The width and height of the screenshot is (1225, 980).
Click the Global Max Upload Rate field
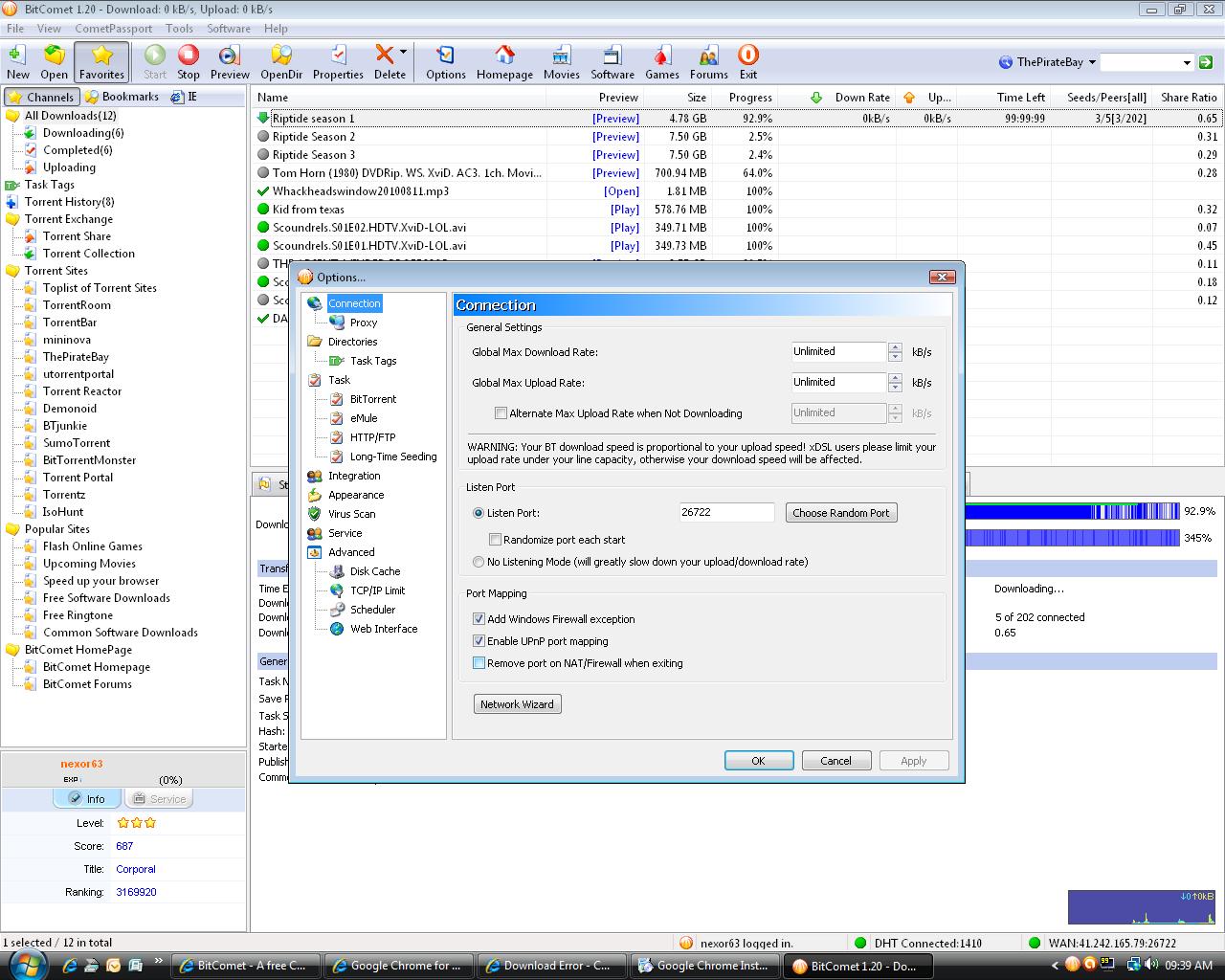[838, 382]
